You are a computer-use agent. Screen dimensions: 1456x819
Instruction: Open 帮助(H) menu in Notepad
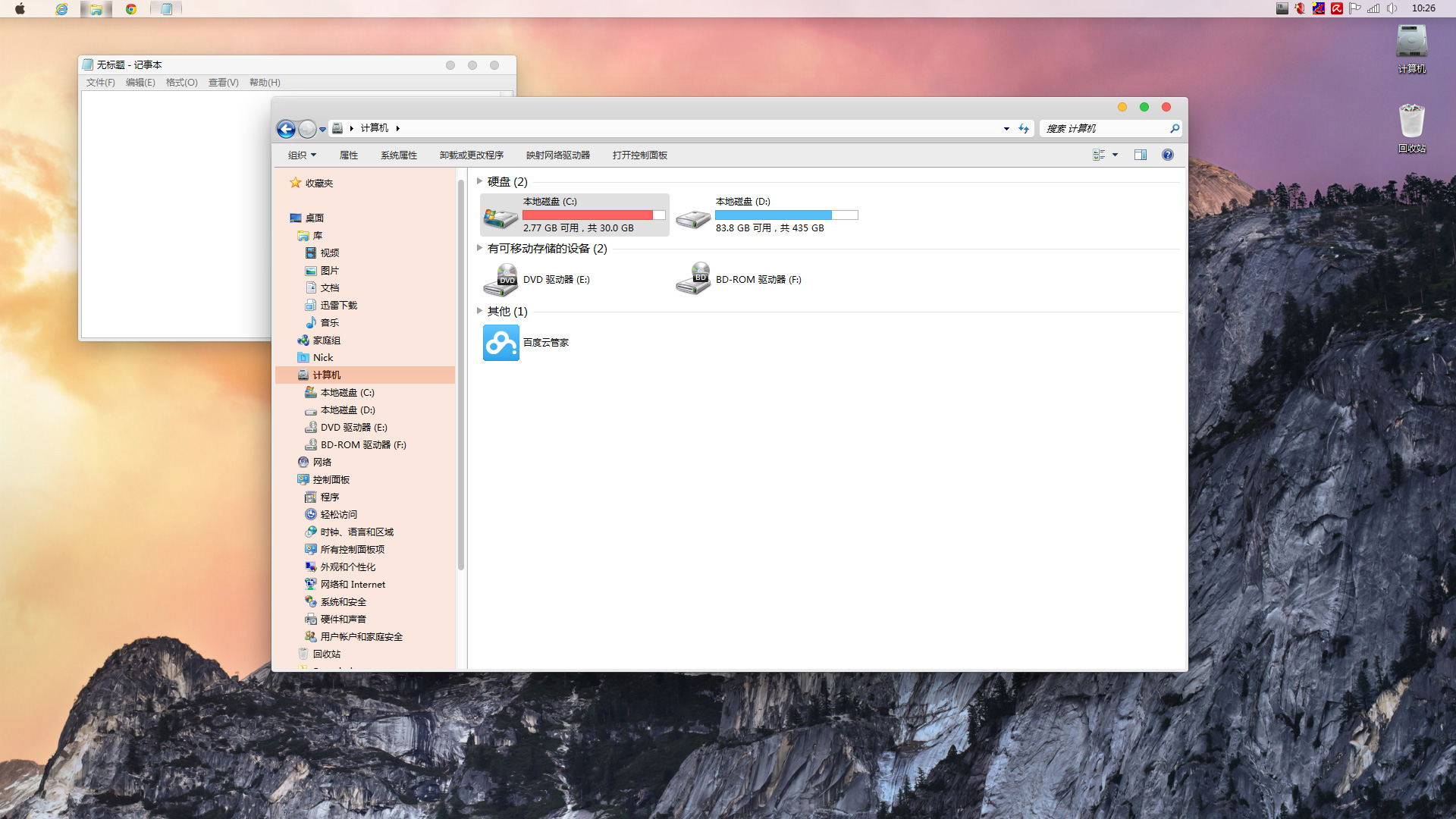pos(265,83)
